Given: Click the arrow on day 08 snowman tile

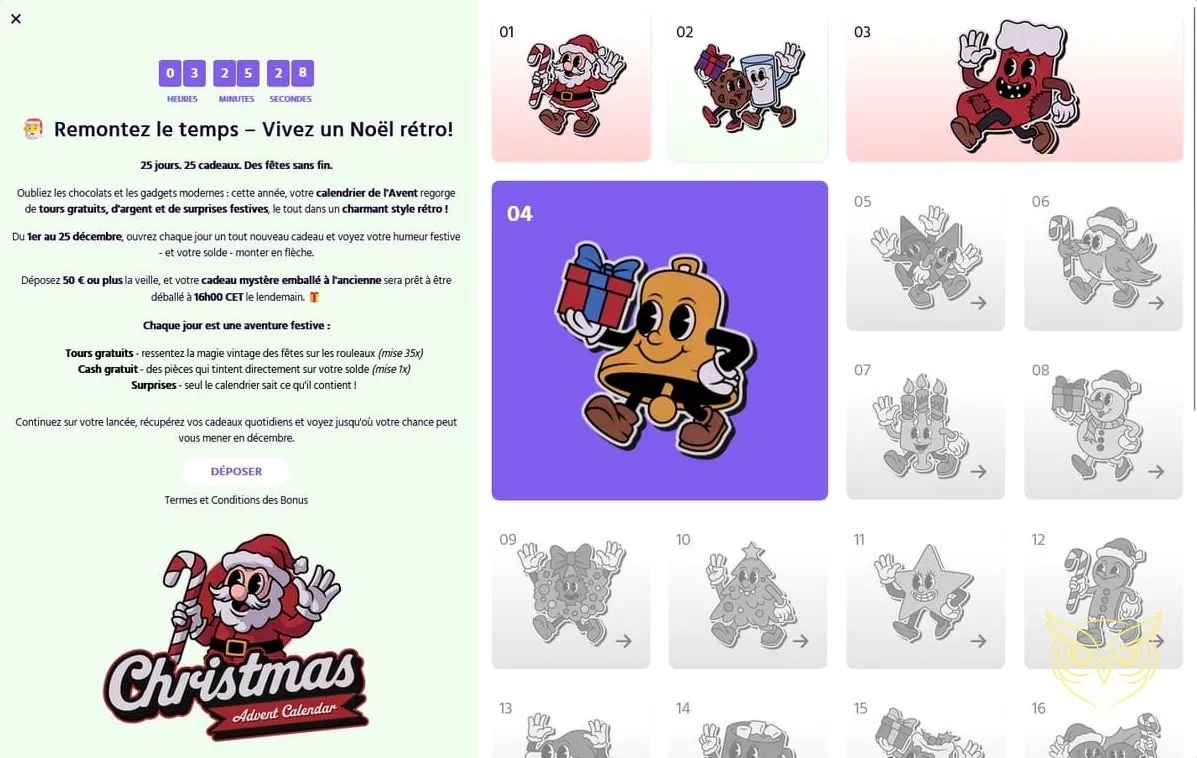Looking at the screenshot, I should click(x=1157, y=472).
